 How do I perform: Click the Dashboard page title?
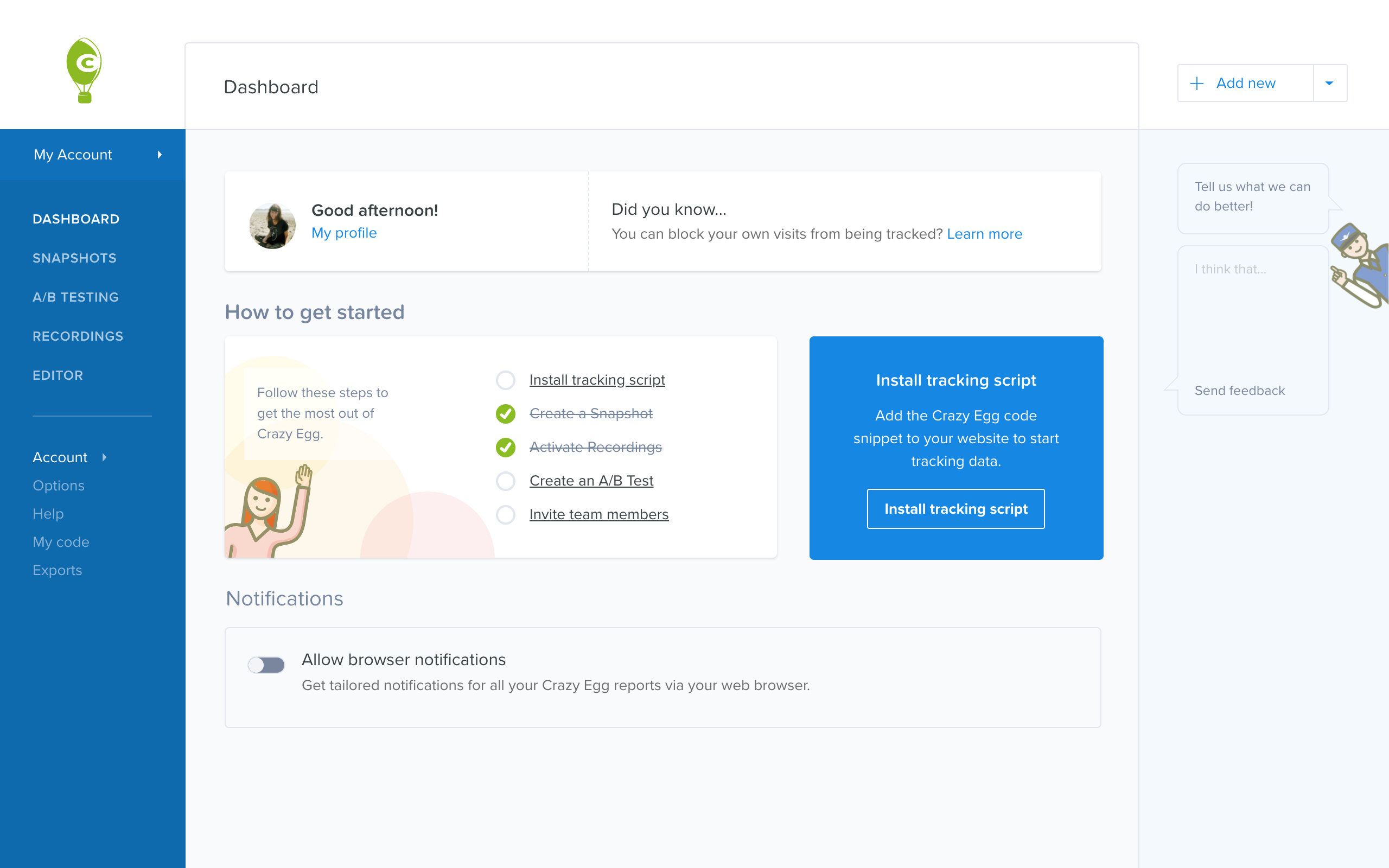pyautogui.click(x=271, y=87)
